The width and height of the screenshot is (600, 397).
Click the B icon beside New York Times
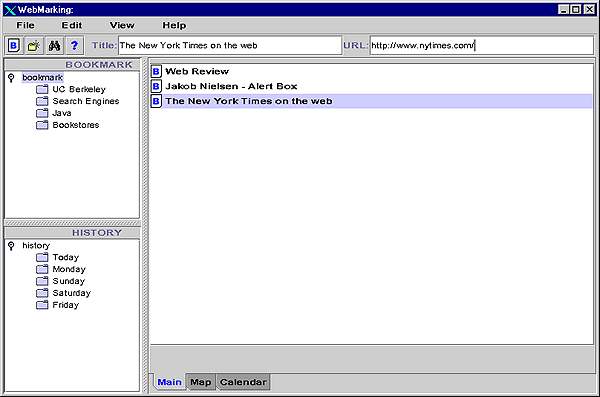pyautogui.click(x=156, y=101)
